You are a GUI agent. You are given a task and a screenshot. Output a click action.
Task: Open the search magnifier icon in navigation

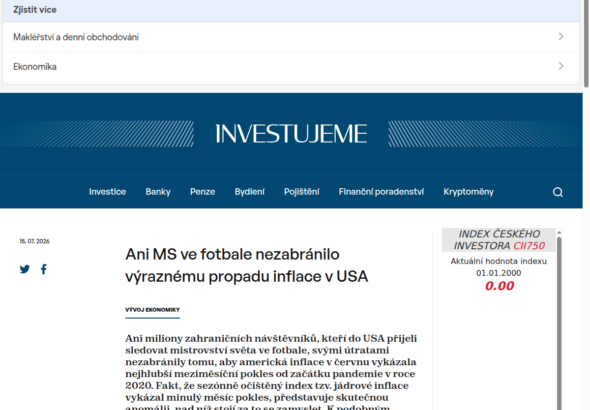558,192
